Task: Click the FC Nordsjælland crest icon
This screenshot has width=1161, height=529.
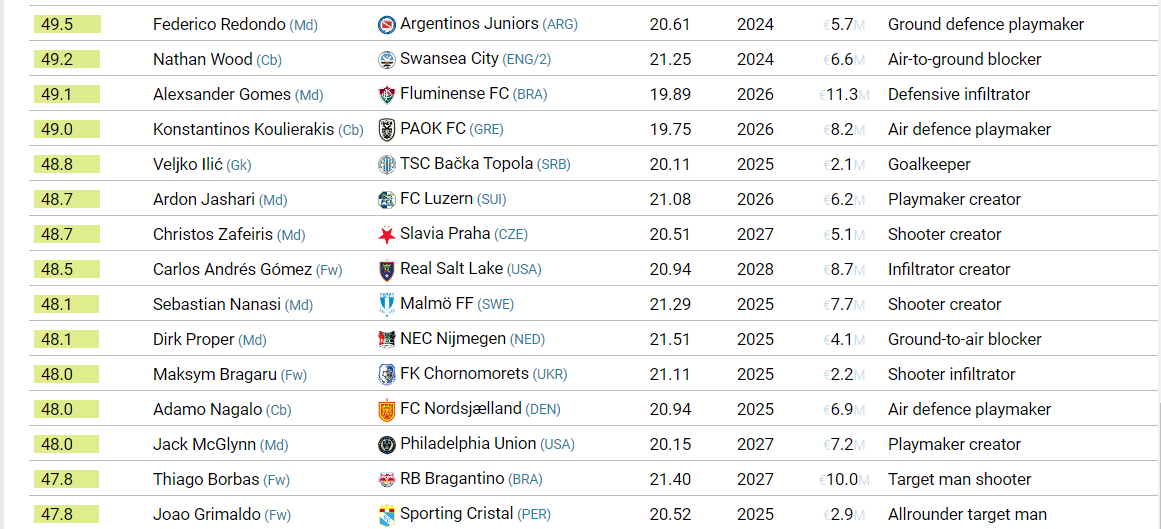Action: pyautogui.click(x=387, y=410)
